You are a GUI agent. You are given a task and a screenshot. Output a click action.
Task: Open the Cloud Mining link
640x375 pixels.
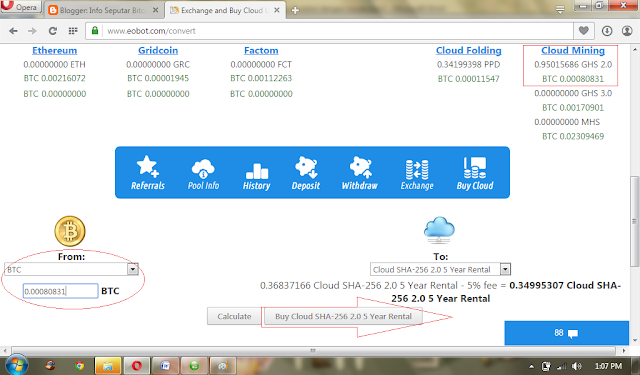click(573, 50)
